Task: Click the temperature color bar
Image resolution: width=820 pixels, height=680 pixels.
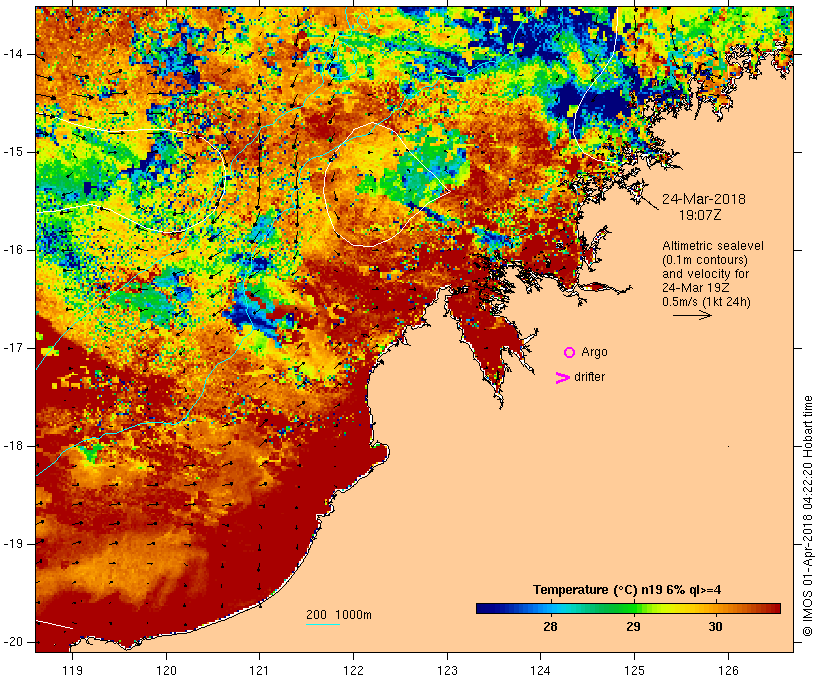Action: [x=628, y=608]
